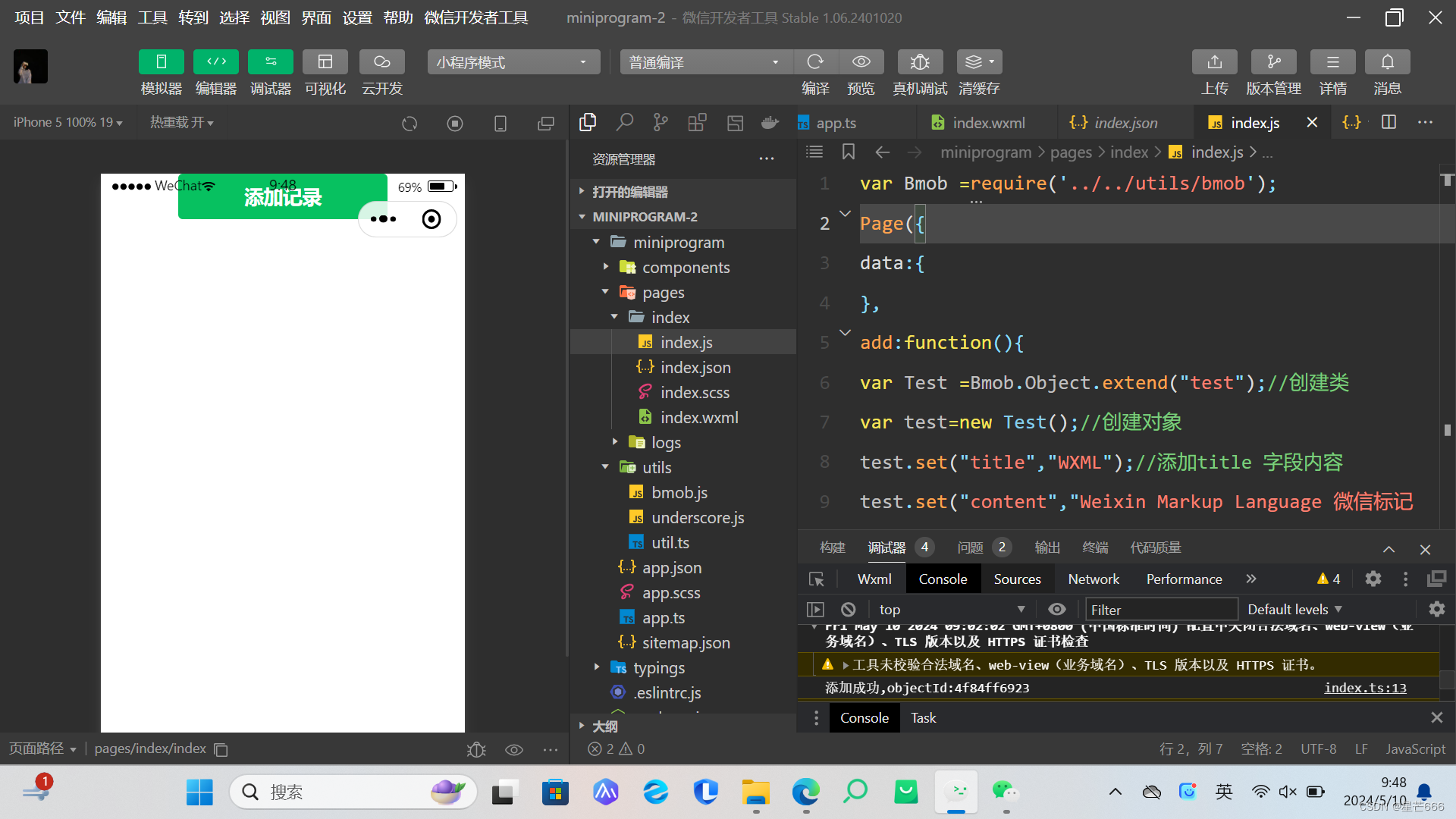Toggle the debugger (调试器) panel button
This screenshot has width=1456, height=819.
(270, 62)
